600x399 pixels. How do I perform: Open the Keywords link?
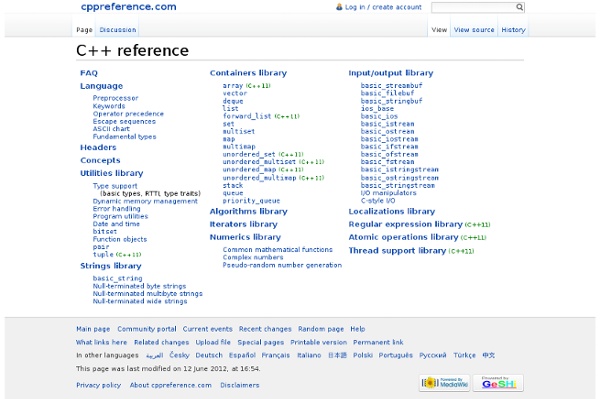[109, 106]
